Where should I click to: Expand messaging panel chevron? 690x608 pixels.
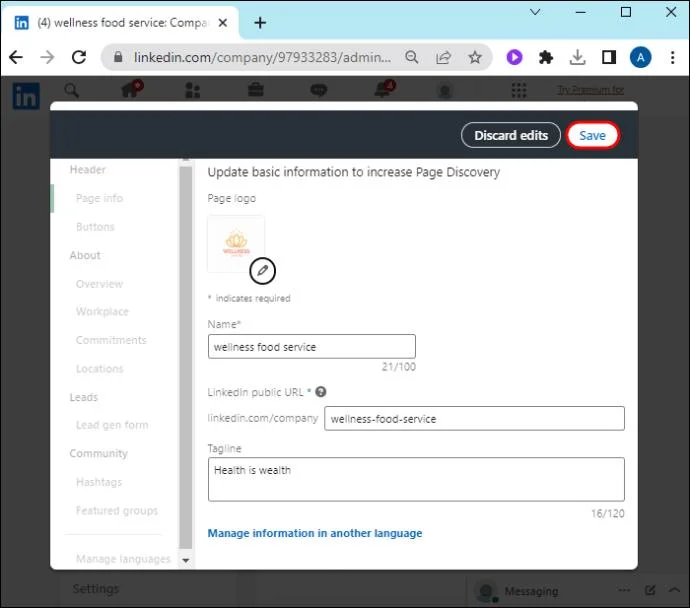coord(674,590)
